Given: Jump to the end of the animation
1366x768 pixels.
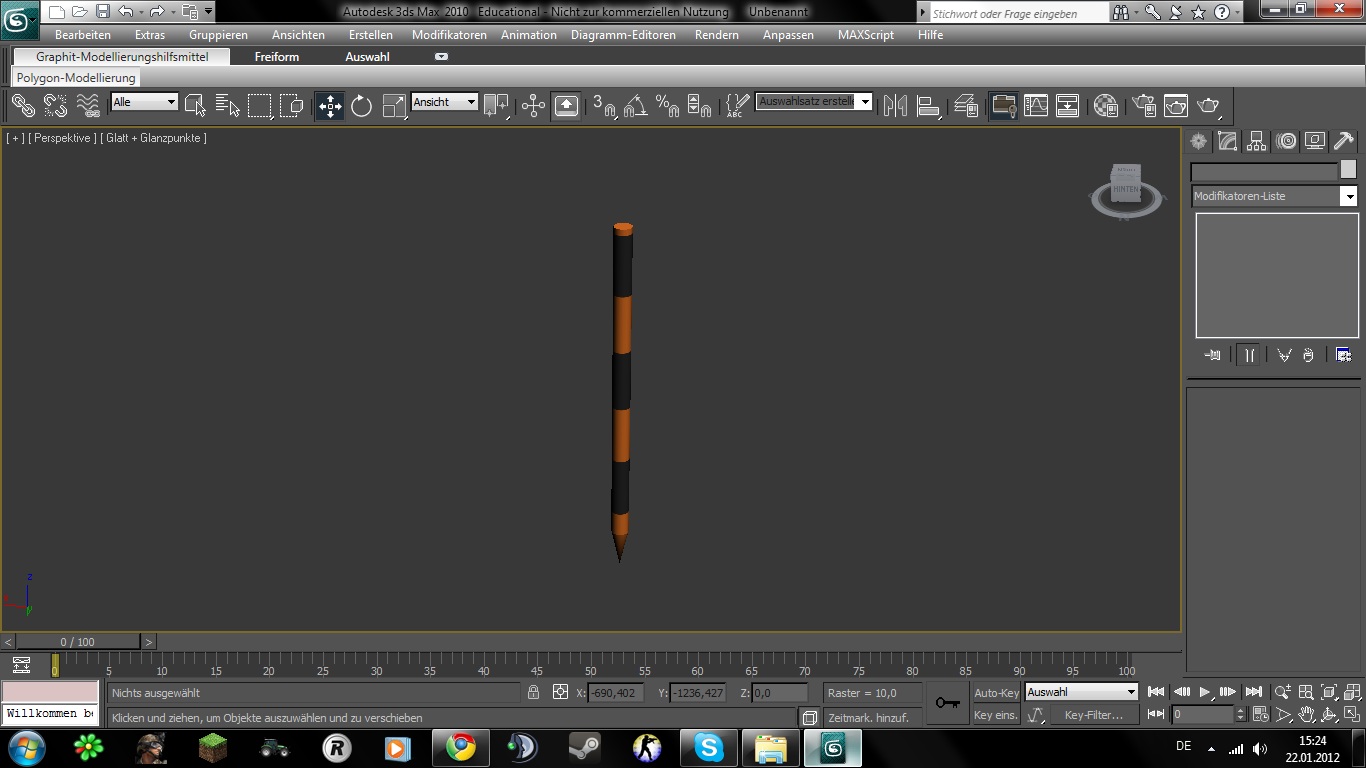Looking at the screenshot, I should click(x=1253, y=692).
